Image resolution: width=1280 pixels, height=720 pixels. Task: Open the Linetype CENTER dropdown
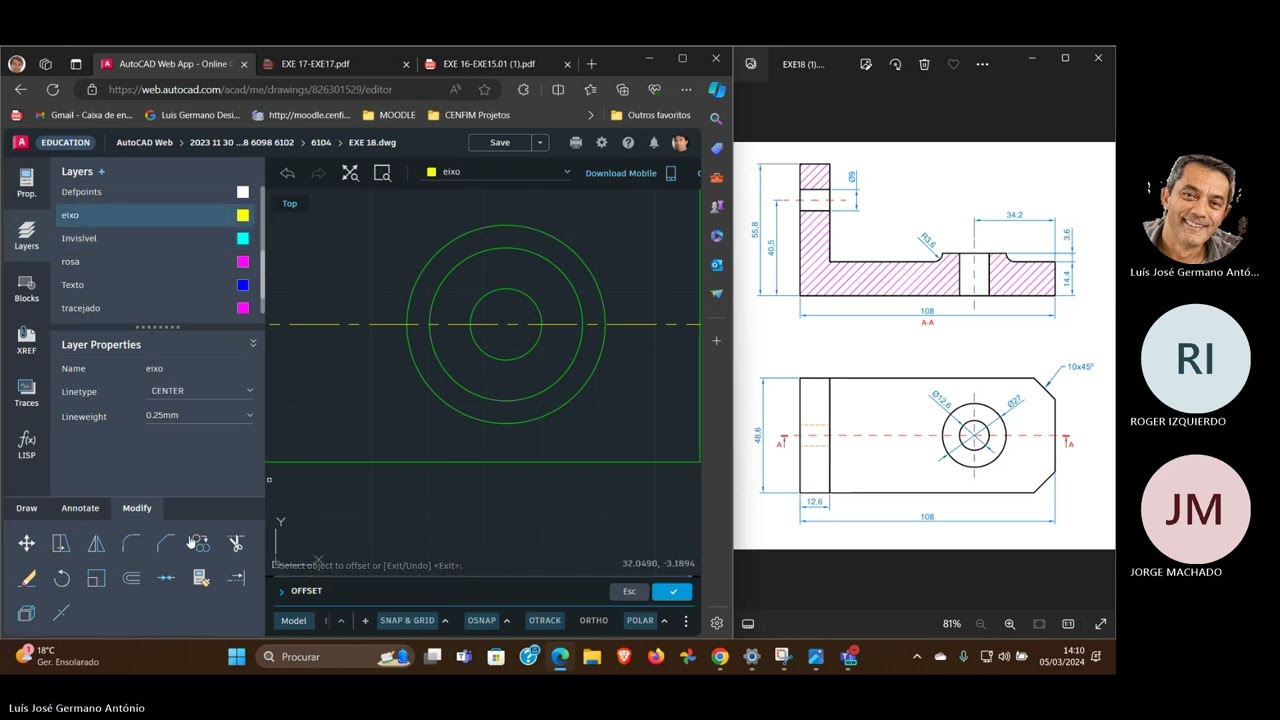(x=201, y=391)
